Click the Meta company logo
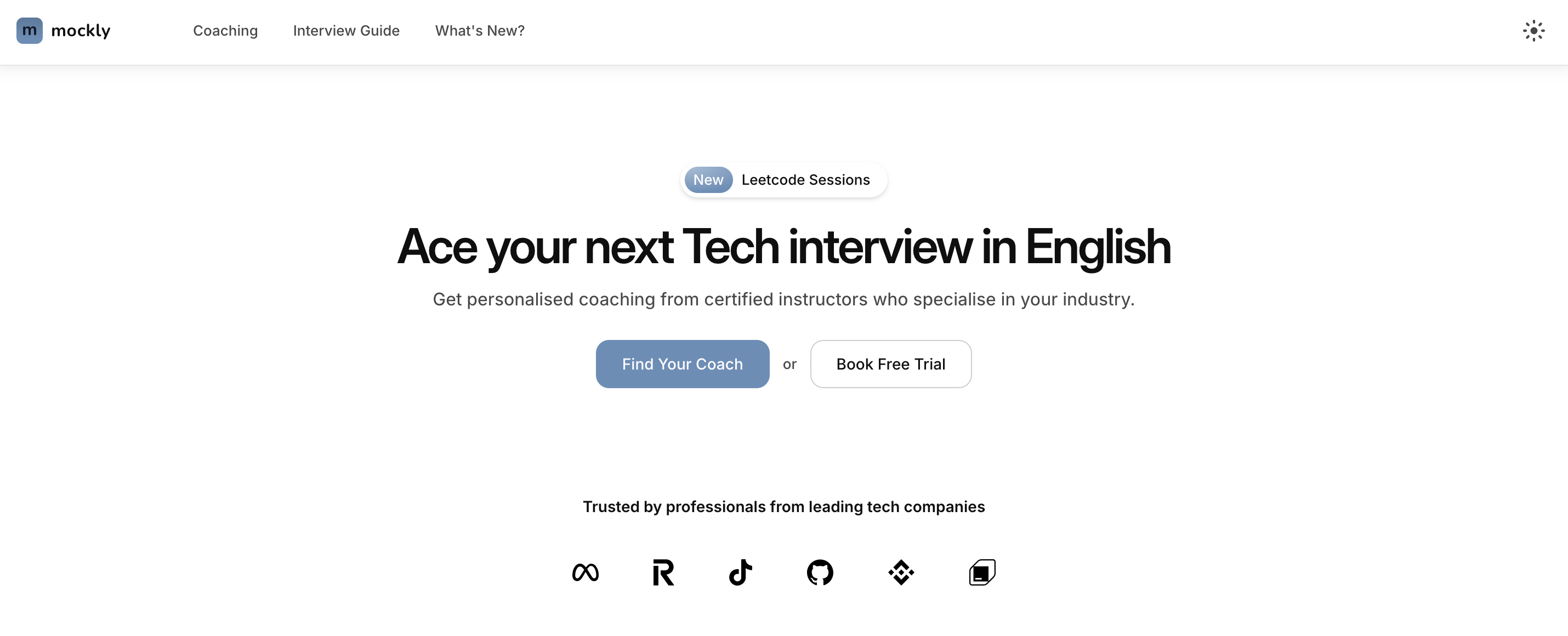1568x636 pixels. tap(586, 572)
